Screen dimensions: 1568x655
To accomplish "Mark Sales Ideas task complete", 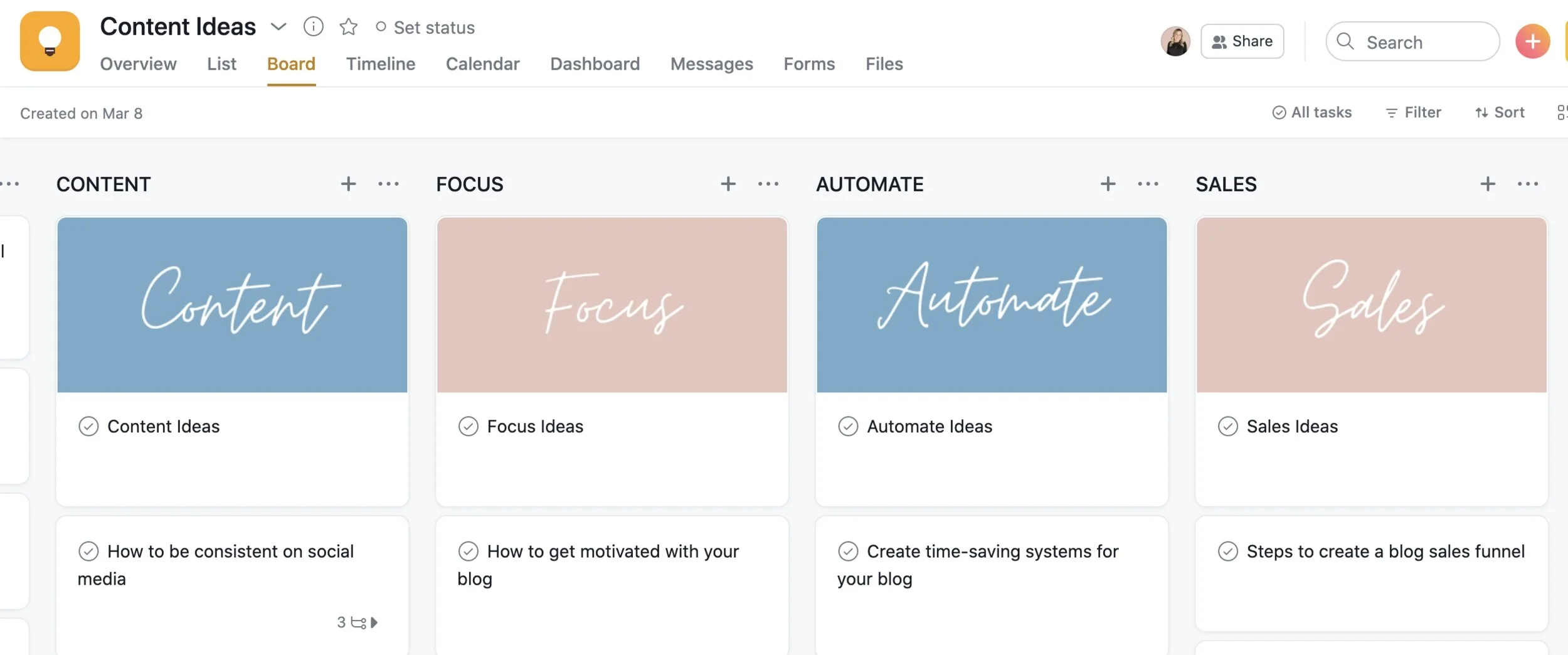I will point(1227,427).
